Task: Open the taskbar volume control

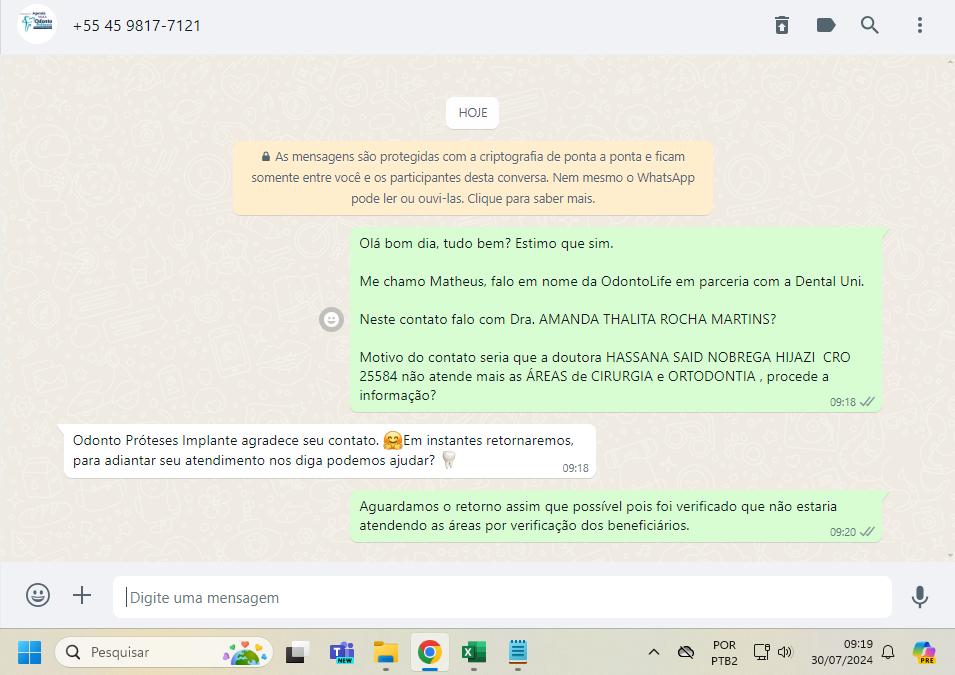Action: (x=785, y=652)
